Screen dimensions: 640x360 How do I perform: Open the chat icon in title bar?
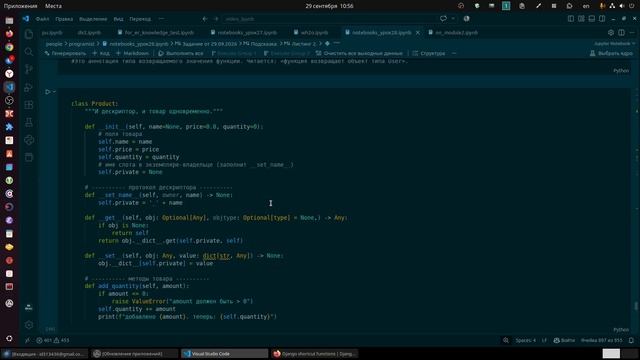click(x=443, y=19)
